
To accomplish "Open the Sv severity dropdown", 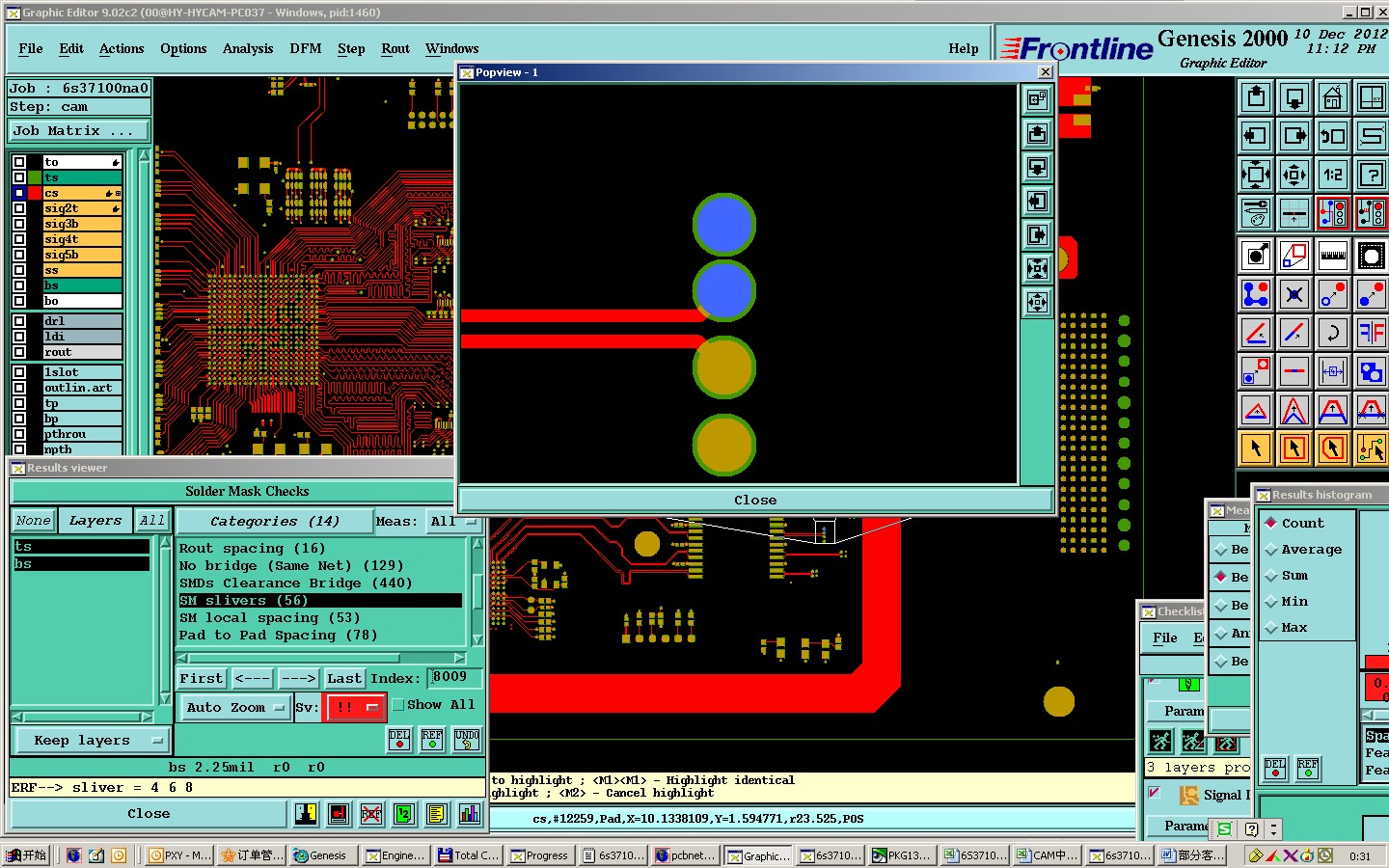I will (356, 707).
